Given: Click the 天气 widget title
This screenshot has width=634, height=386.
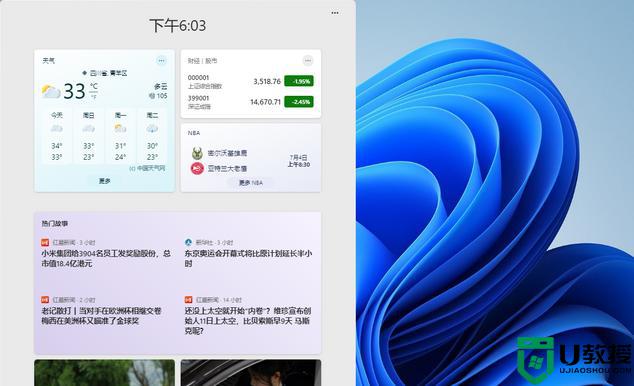Looking at the screenshot, I should point(48,61).
